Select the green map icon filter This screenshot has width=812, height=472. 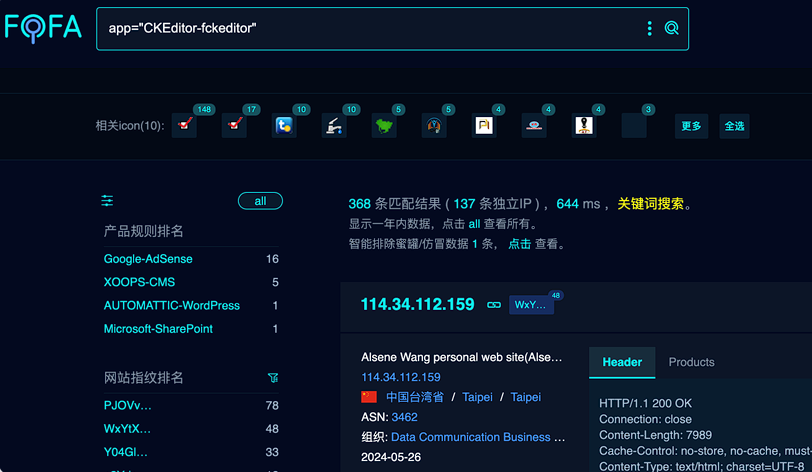(384, 126)
